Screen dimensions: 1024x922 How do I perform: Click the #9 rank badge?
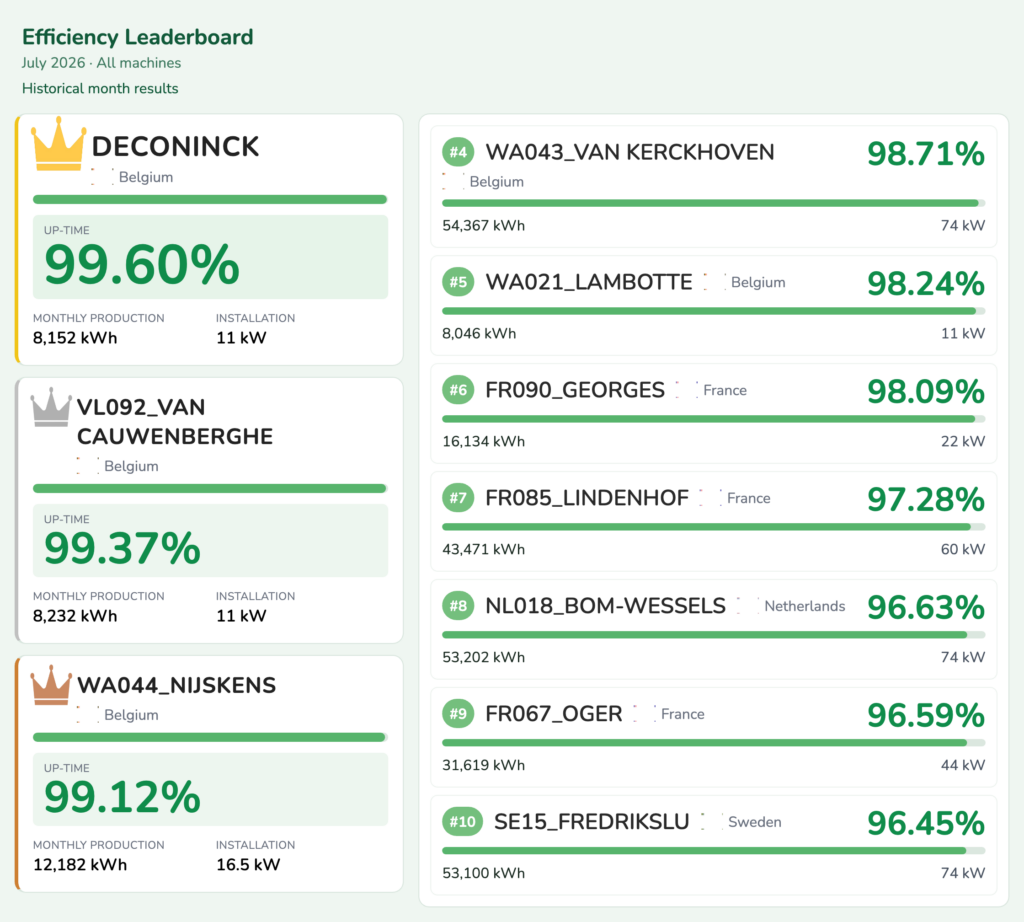458,714
